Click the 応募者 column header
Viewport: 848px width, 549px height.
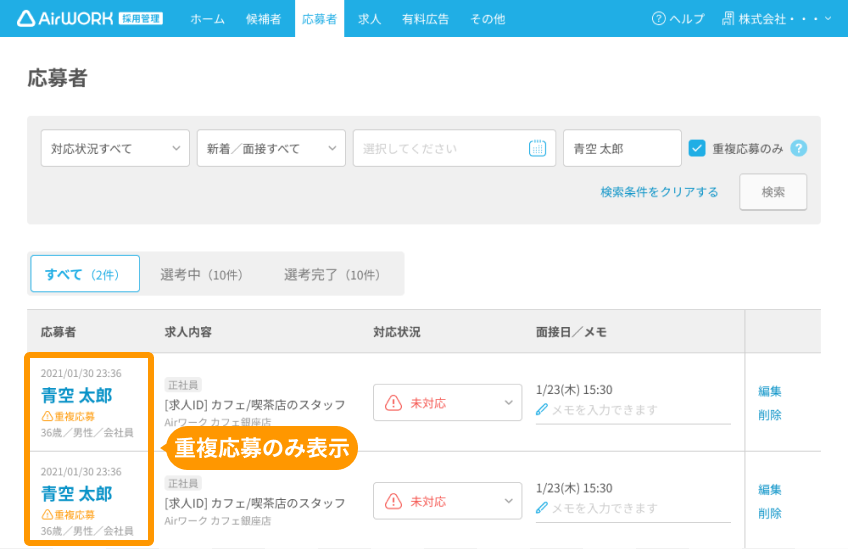tap(58, 332)
